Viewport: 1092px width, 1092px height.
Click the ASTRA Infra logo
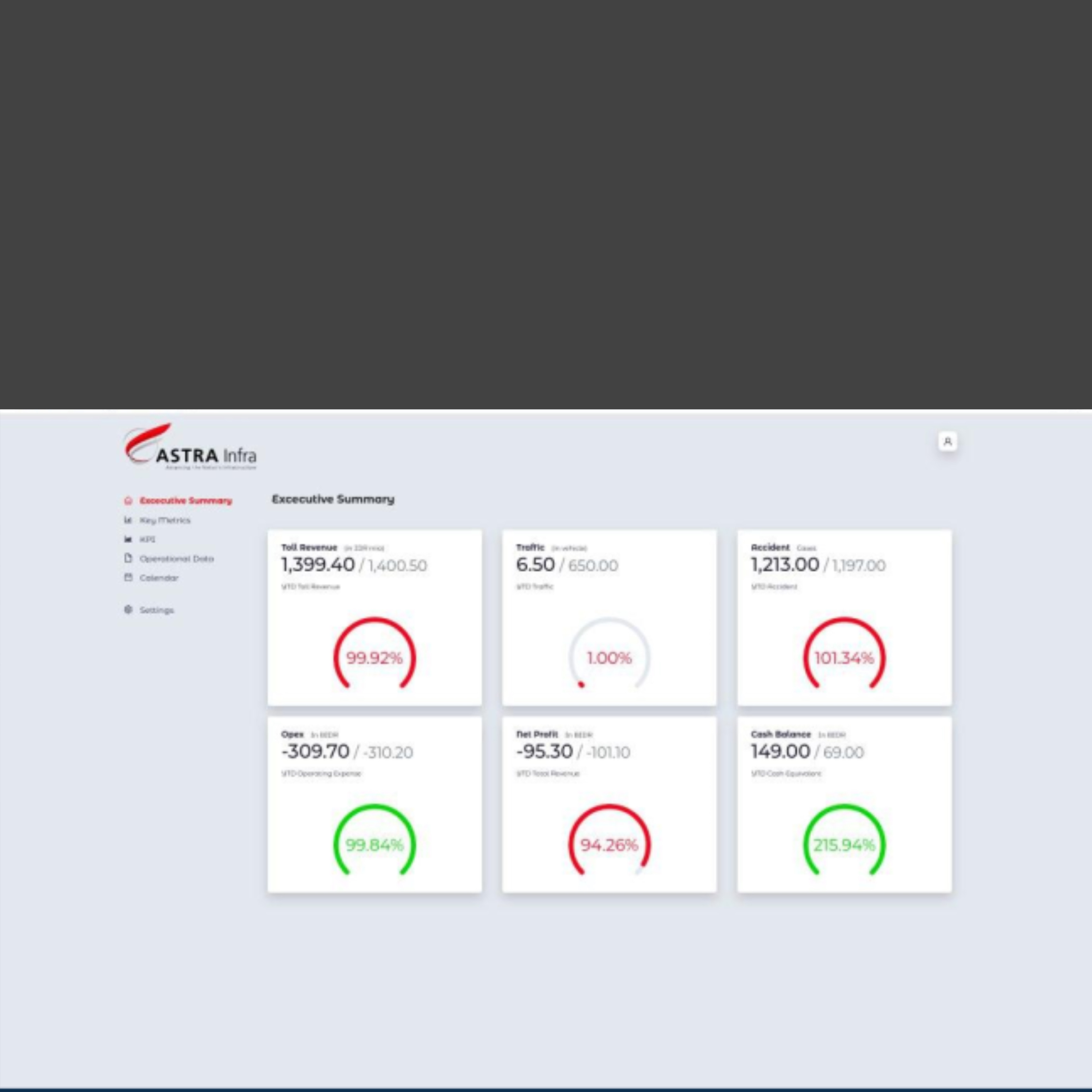pos(190,447)
